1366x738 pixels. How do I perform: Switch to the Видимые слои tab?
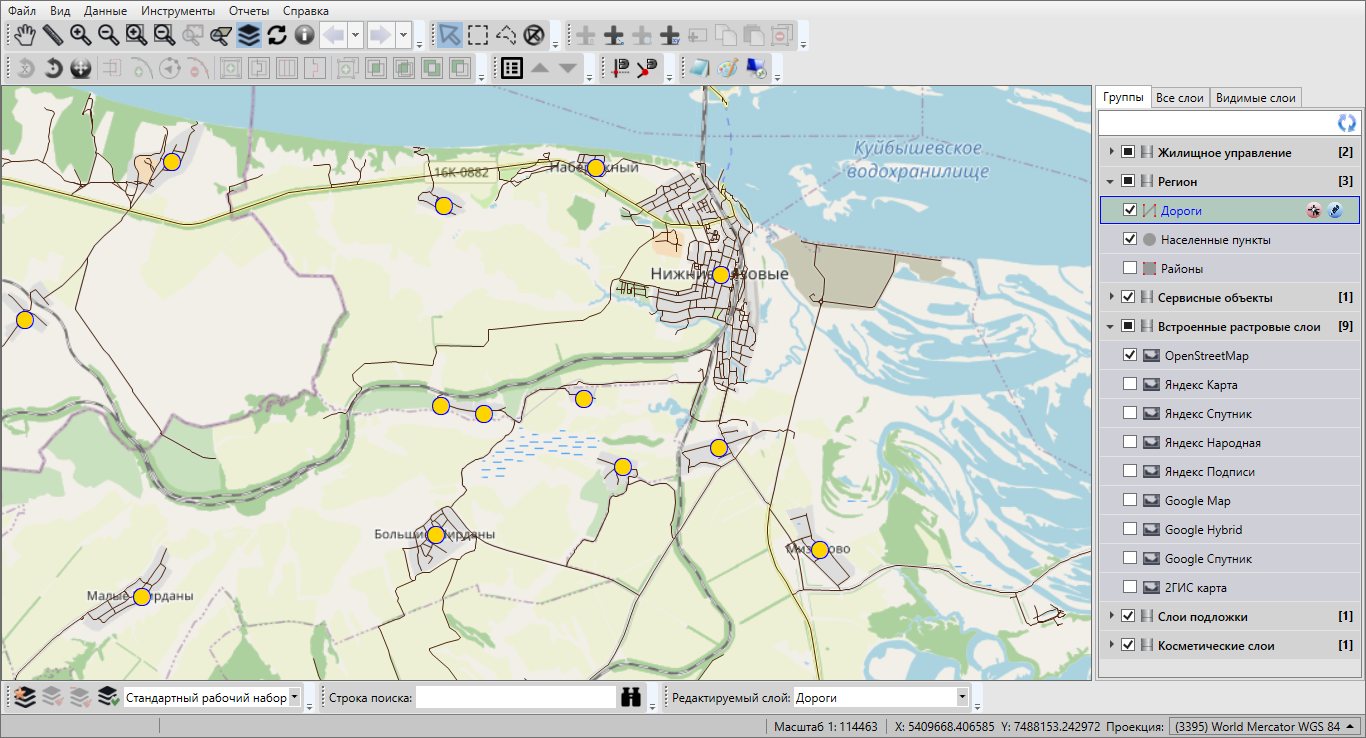[x=1255, y=98]
